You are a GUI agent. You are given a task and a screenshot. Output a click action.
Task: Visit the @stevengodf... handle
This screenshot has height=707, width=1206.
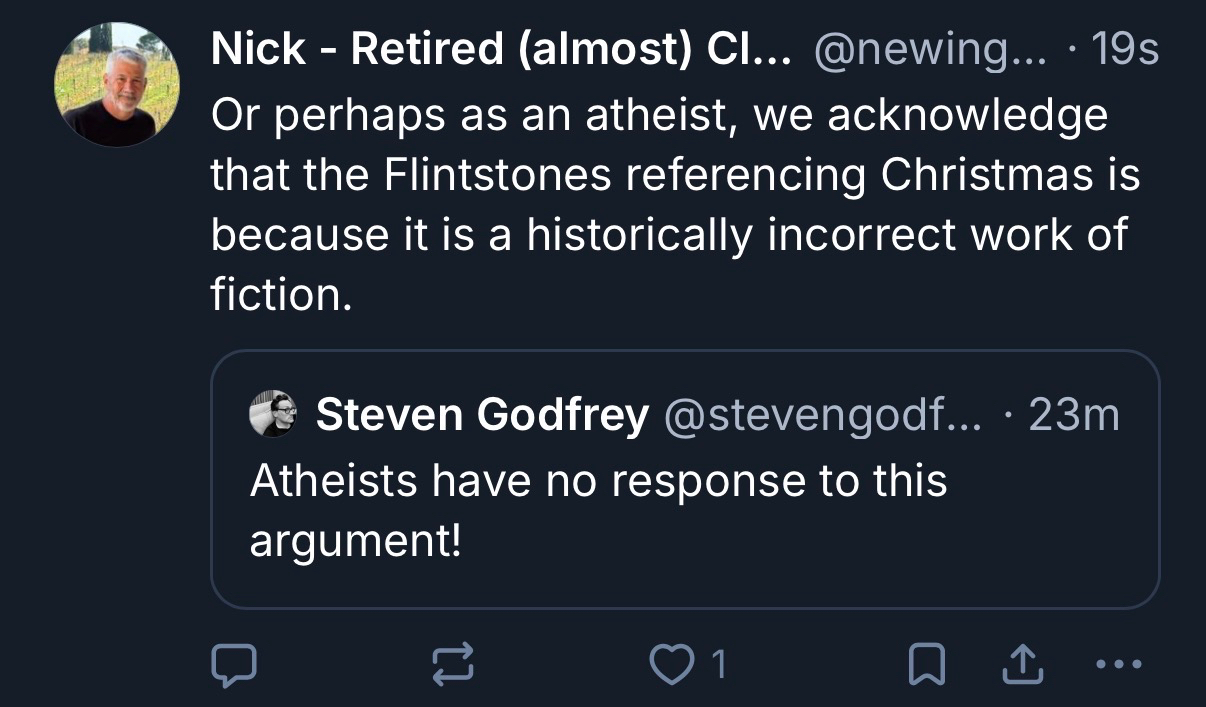click(824, 415)
